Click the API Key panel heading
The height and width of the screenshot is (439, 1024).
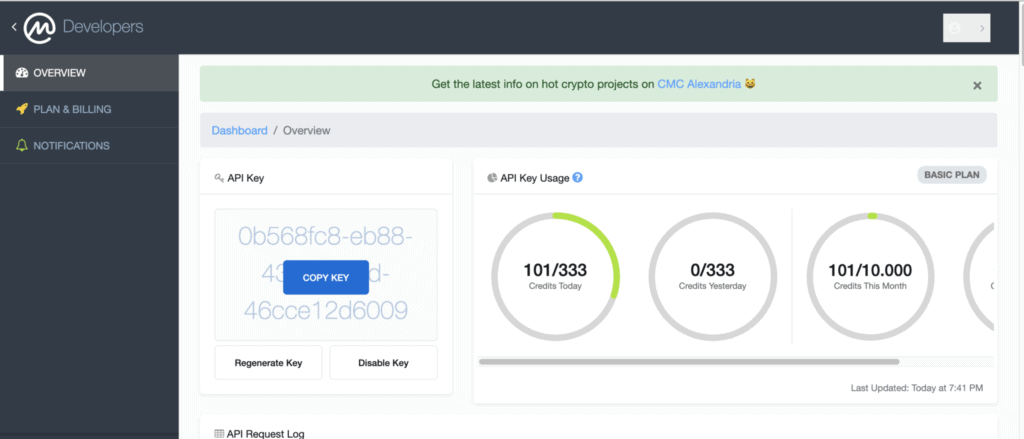point(246,178)
